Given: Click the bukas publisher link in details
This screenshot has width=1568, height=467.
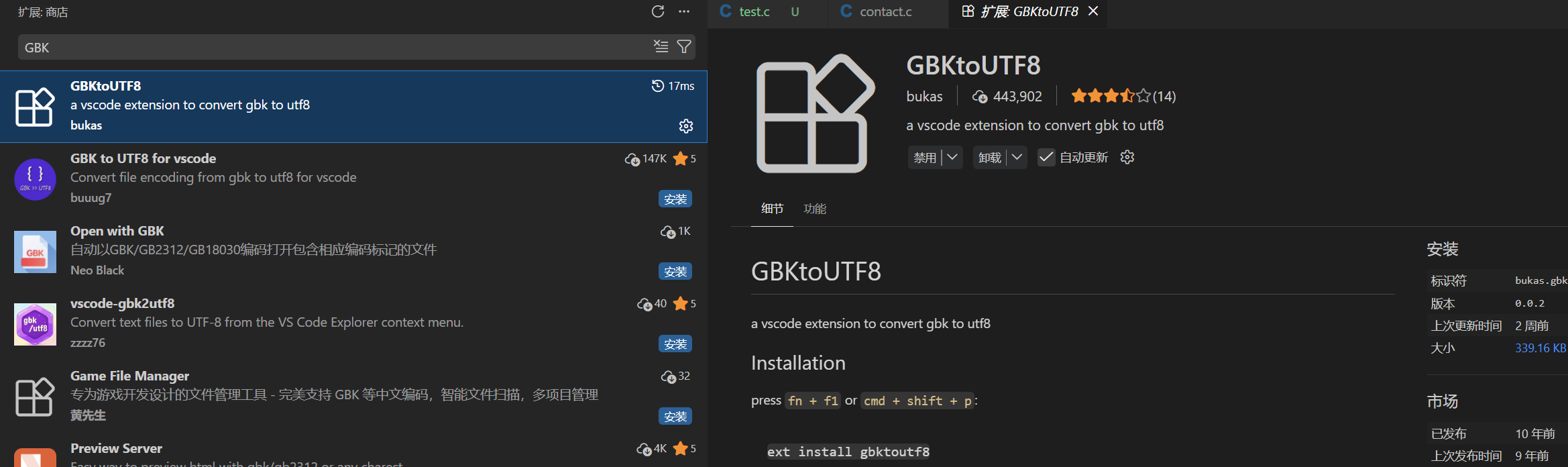Looking at the screenshot, I should tap(924, 96).
